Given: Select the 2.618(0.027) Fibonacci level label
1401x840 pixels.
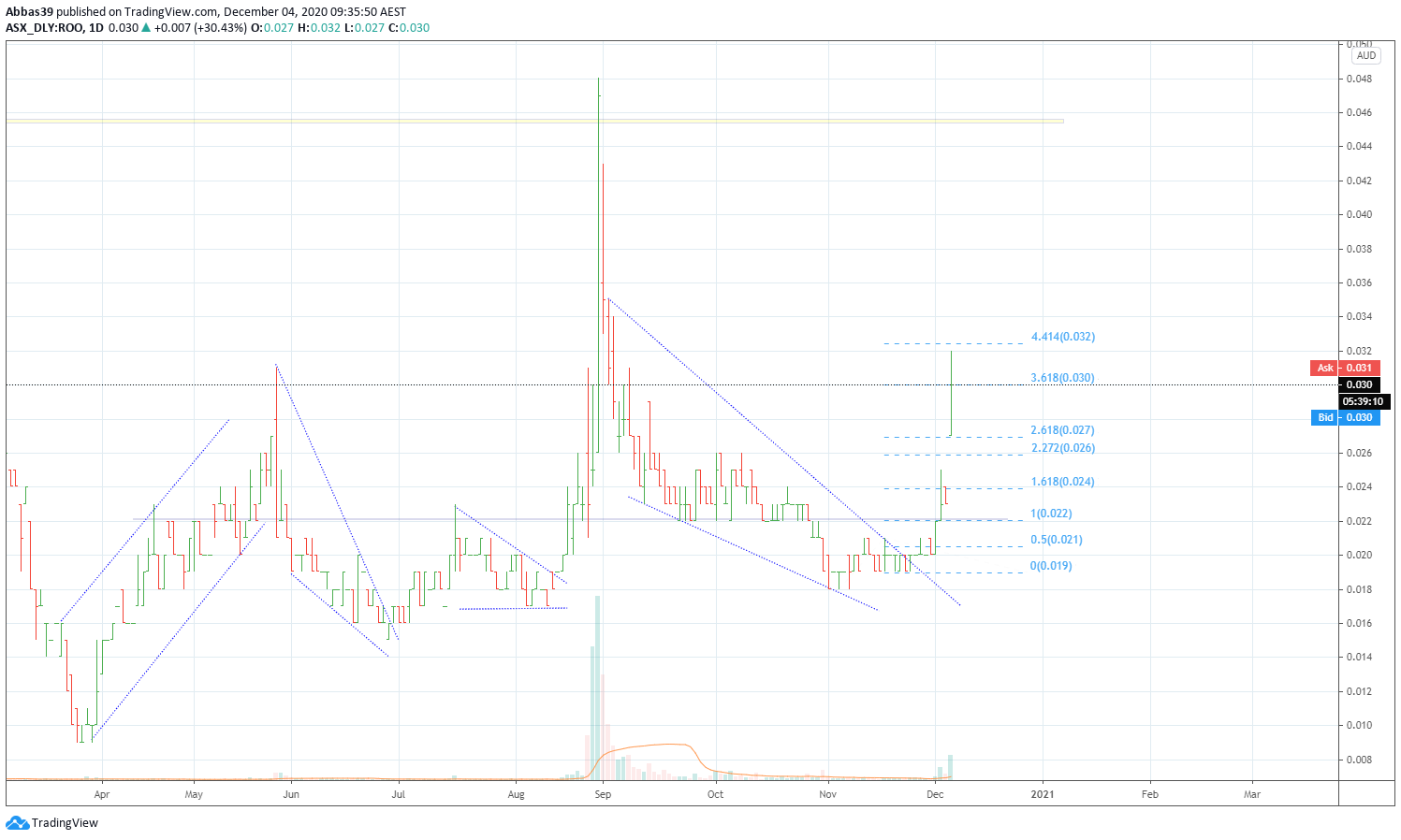Looking at the screenshot, I should 1062,430.
